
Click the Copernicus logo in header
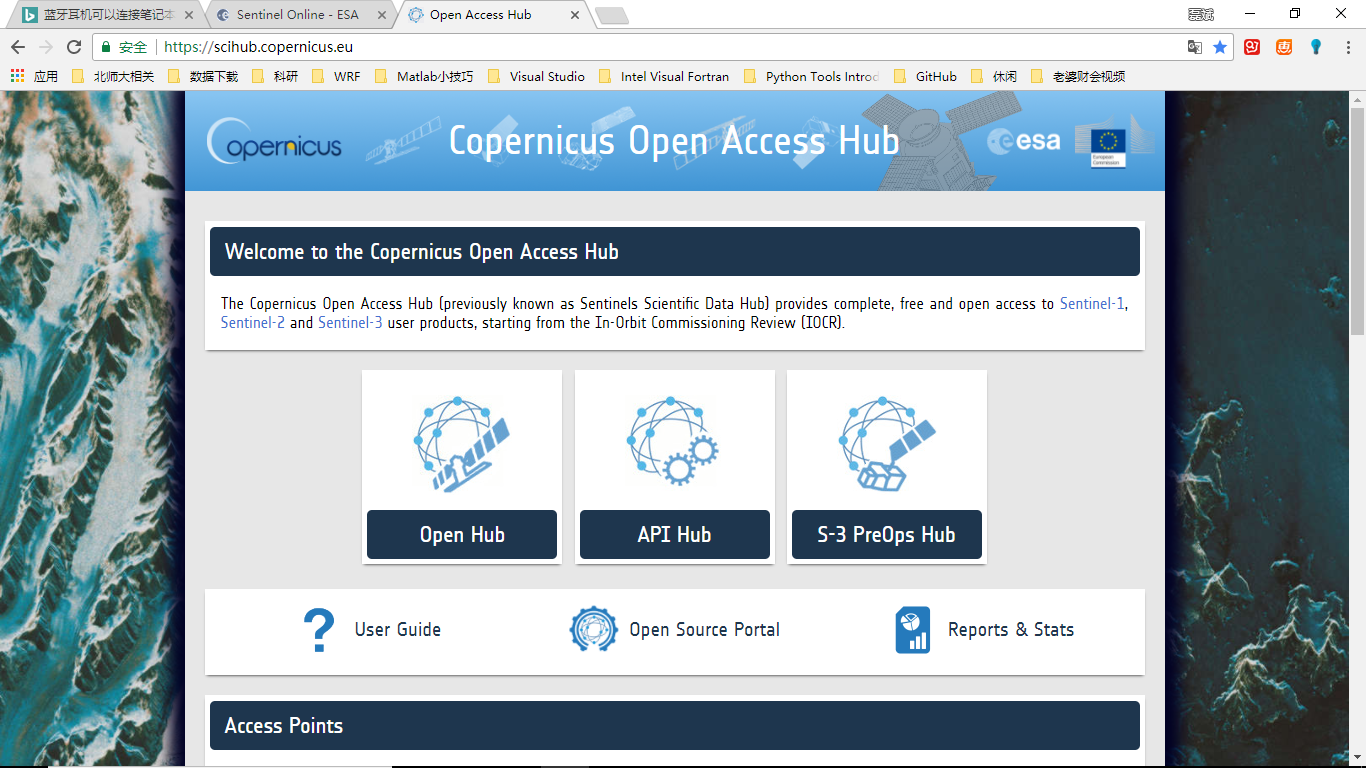tap(274, 142)
